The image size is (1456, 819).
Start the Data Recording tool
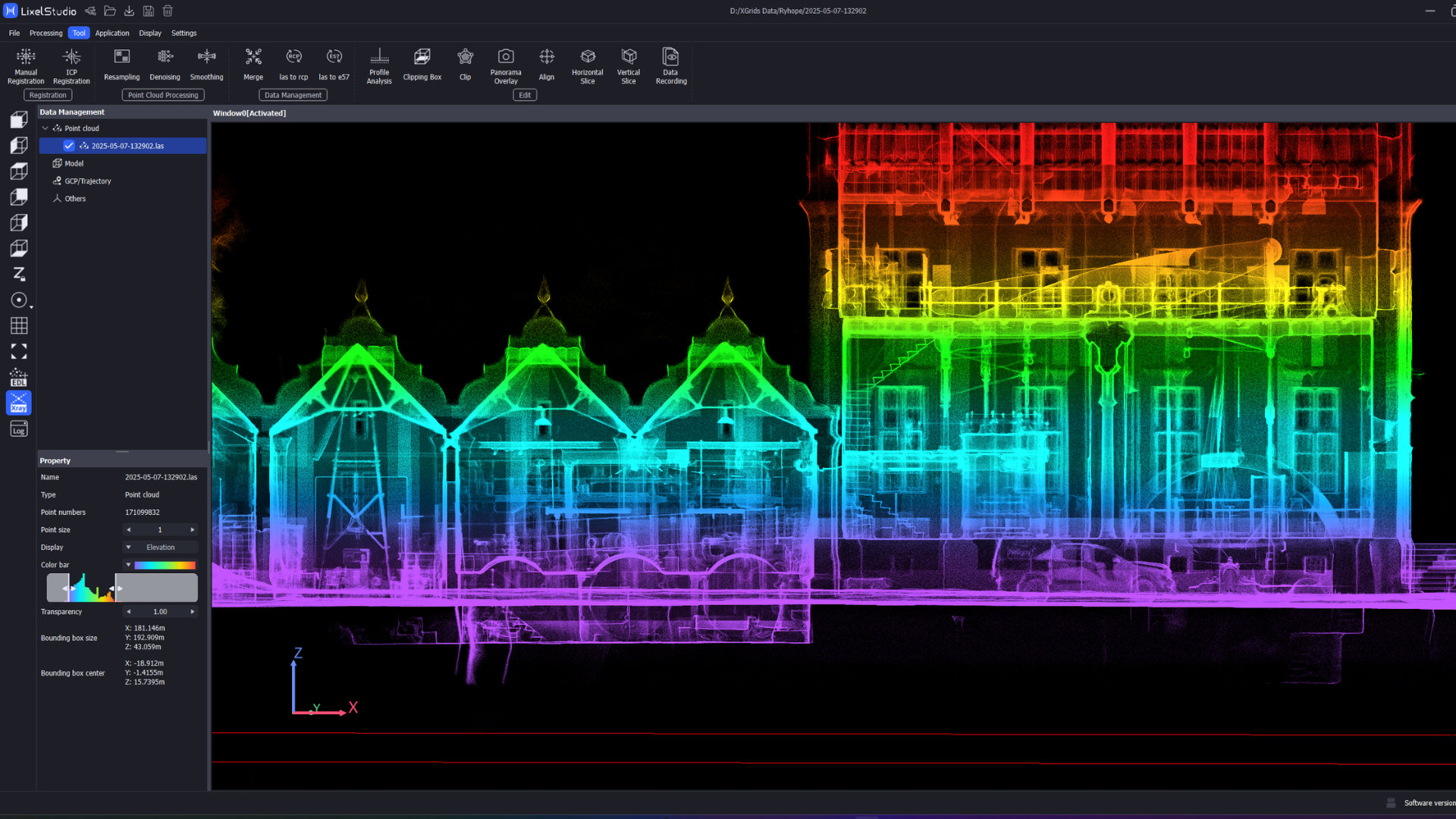[x=670, y=64]
